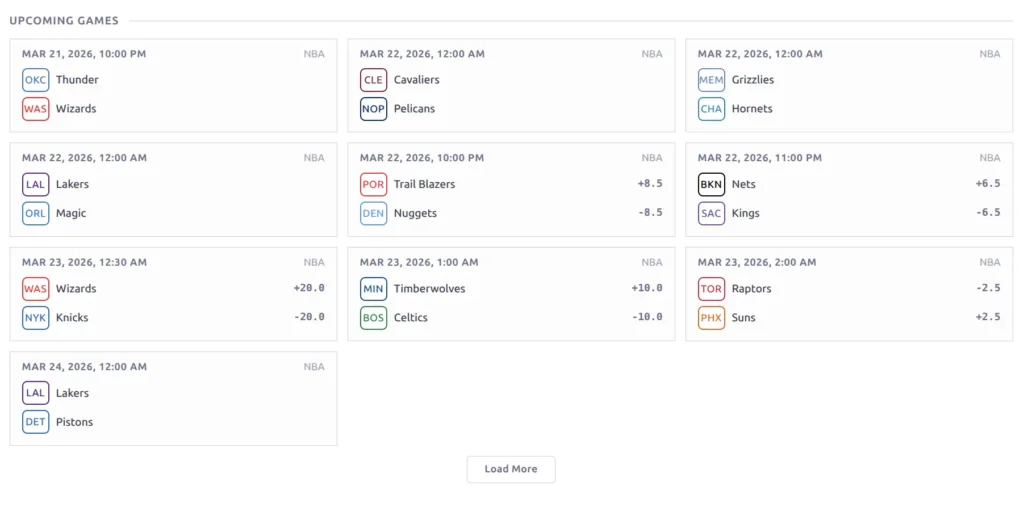The height and width of the screenshot is (507, 1024).
Task: Select the NOP Pelicans team badge
Action: (x=374, y=108)
